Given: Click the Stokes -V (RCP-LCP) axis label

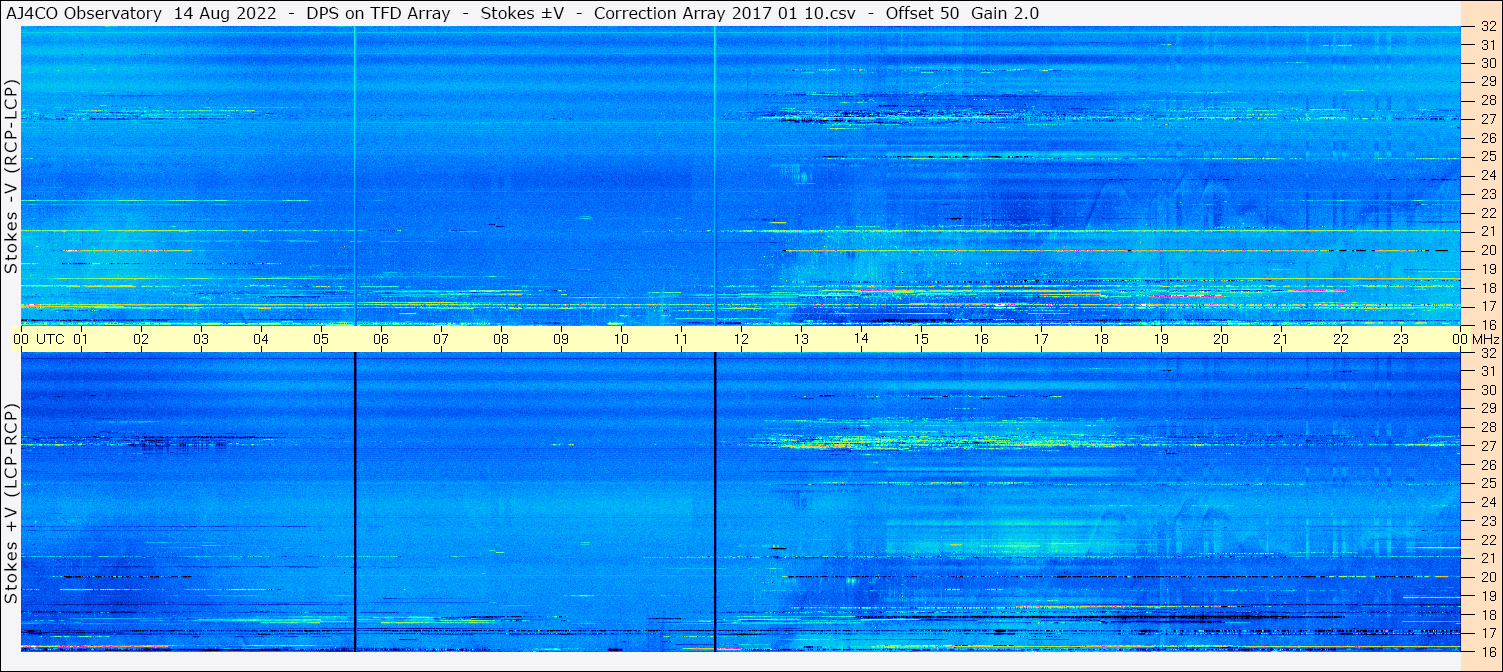Looking at the screenshot, I should point(11,177).
